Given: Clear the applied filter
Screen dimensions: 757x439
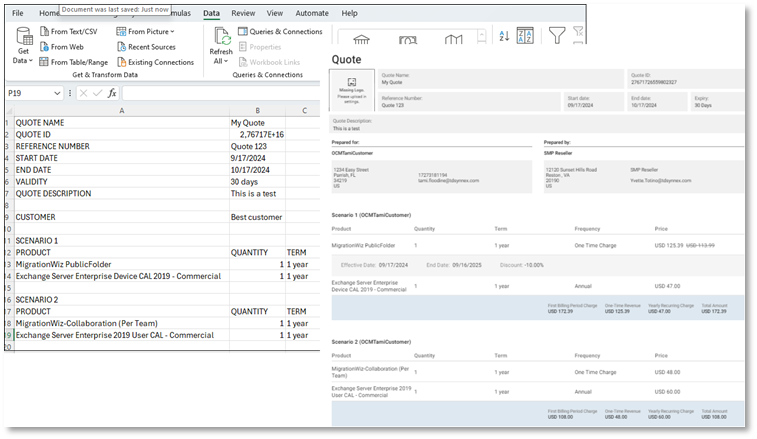Looking at the screenshot, I should point(578,32).
